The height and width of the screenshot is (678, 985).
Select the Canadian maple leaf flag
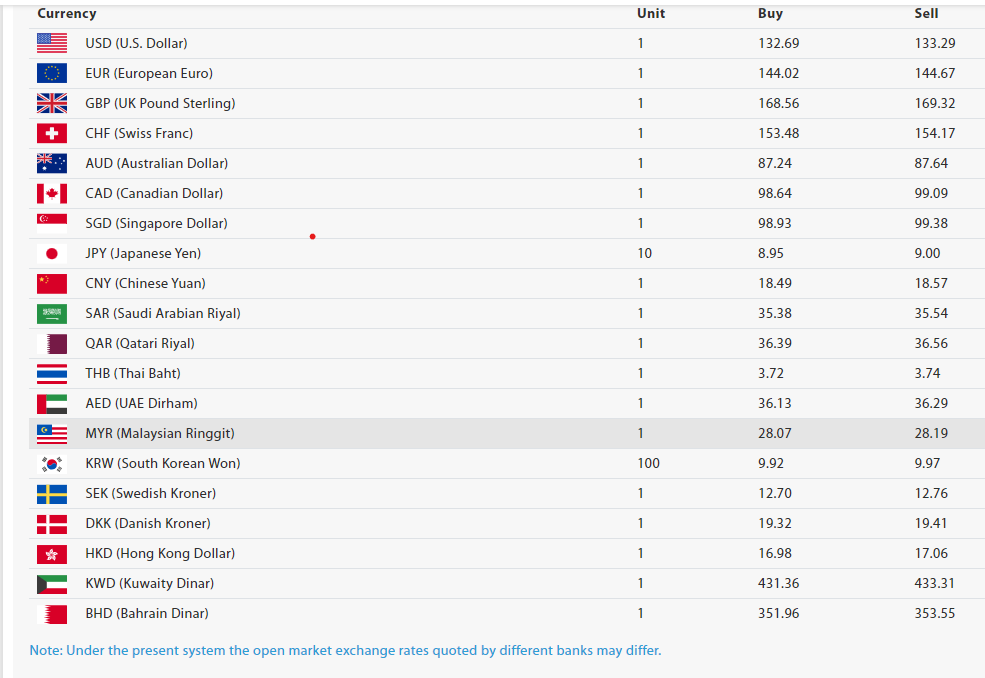[52, 194]
